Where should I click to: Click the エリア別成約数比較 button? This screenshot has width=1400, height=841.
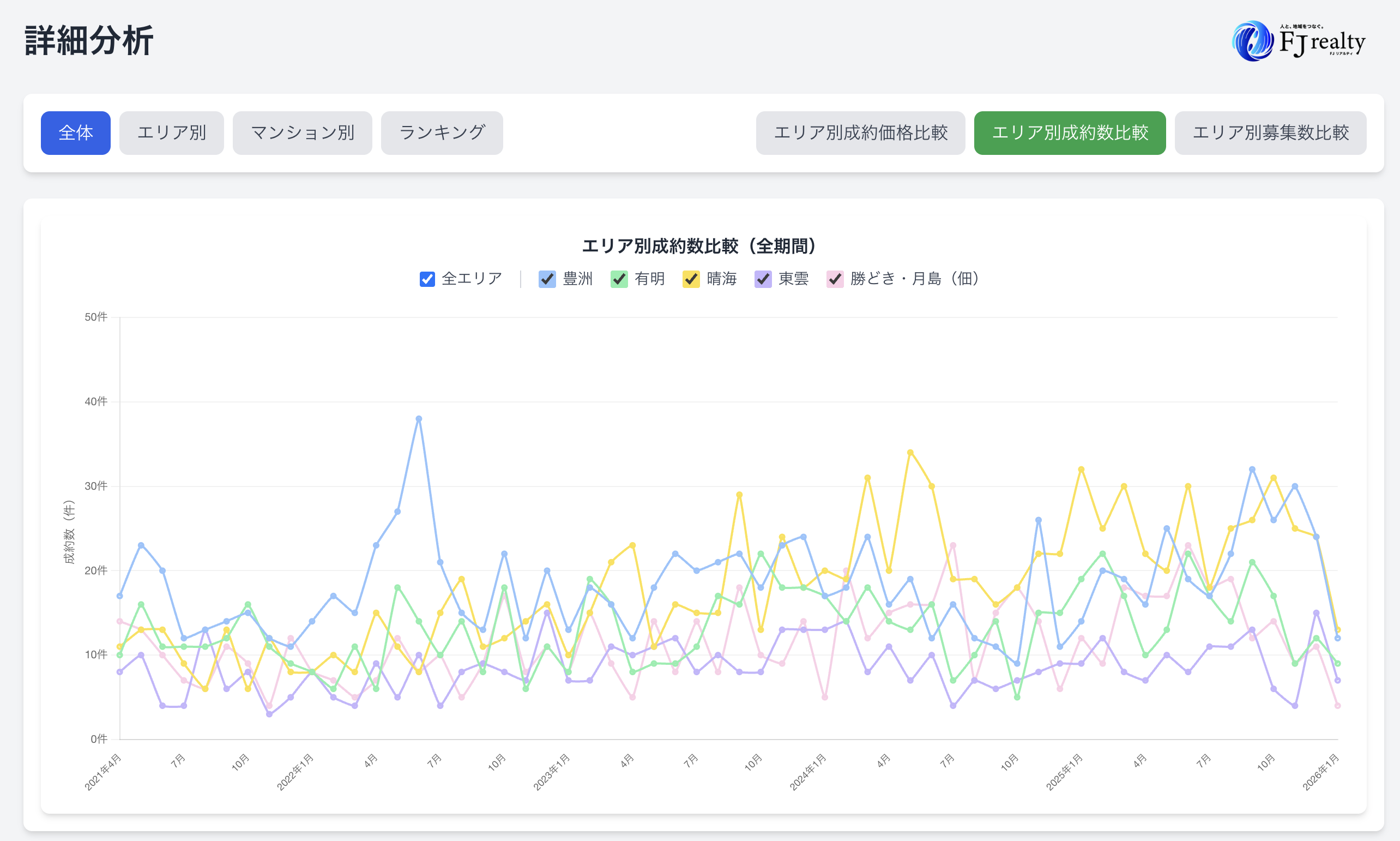(x=1070, y=133)
